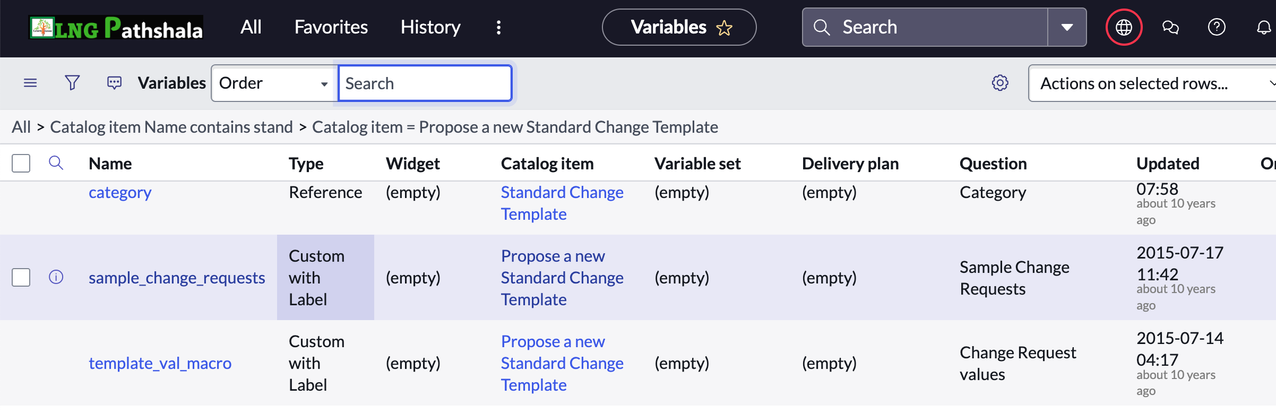Expand the global search options arrow
1276x412 pixels.
pos(1067,28)
